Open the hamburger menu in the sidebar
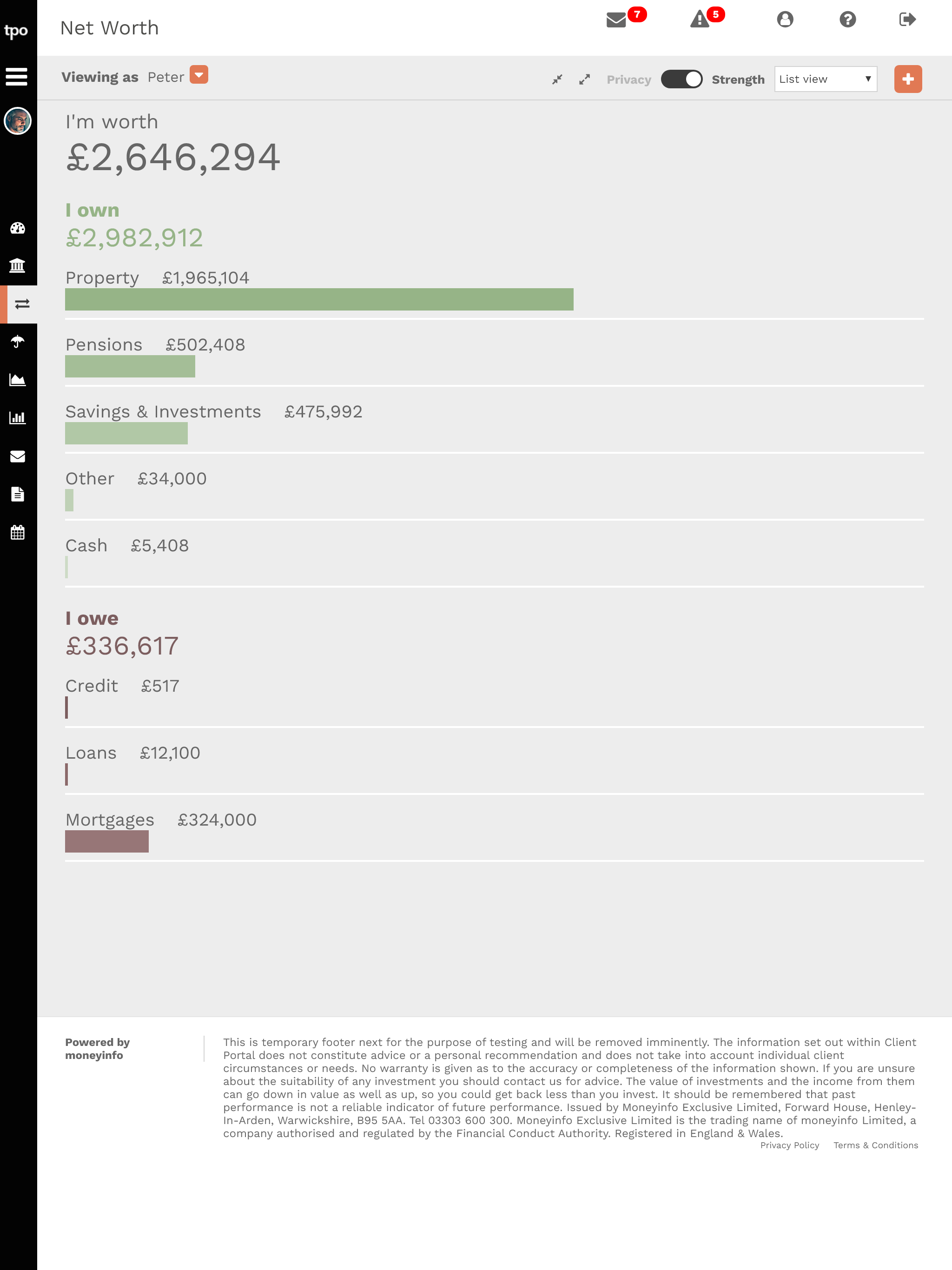 click(17, 76)
